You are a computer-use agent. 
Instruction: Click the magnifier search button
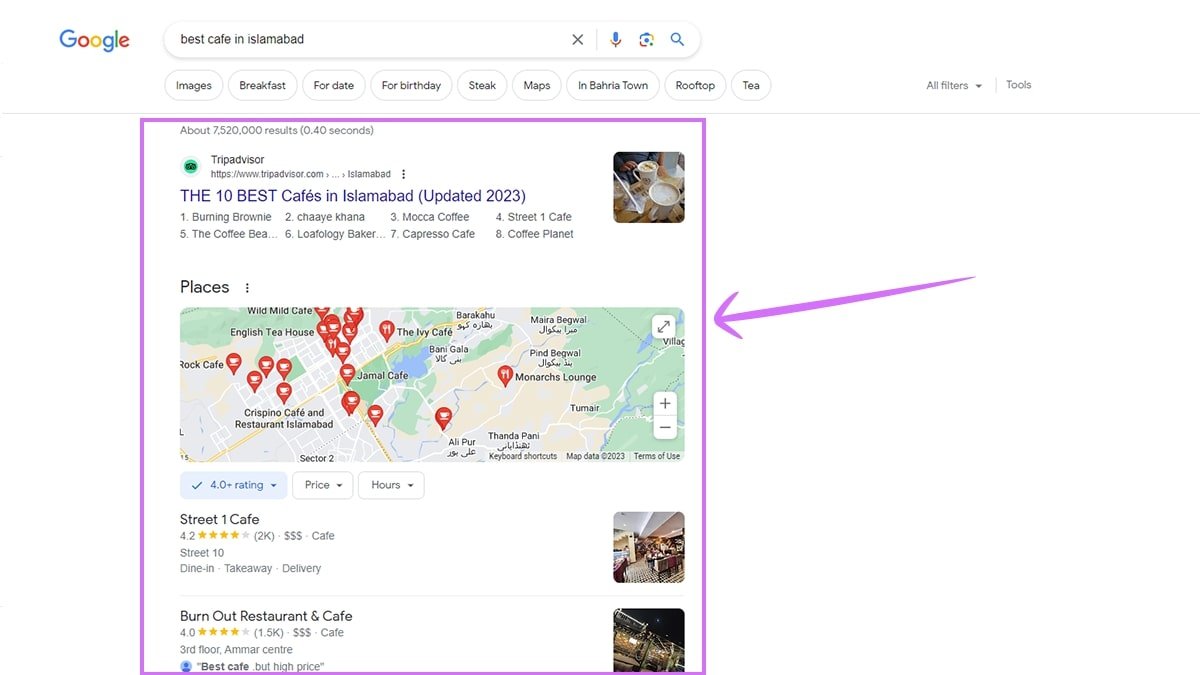tap(677, 40)
